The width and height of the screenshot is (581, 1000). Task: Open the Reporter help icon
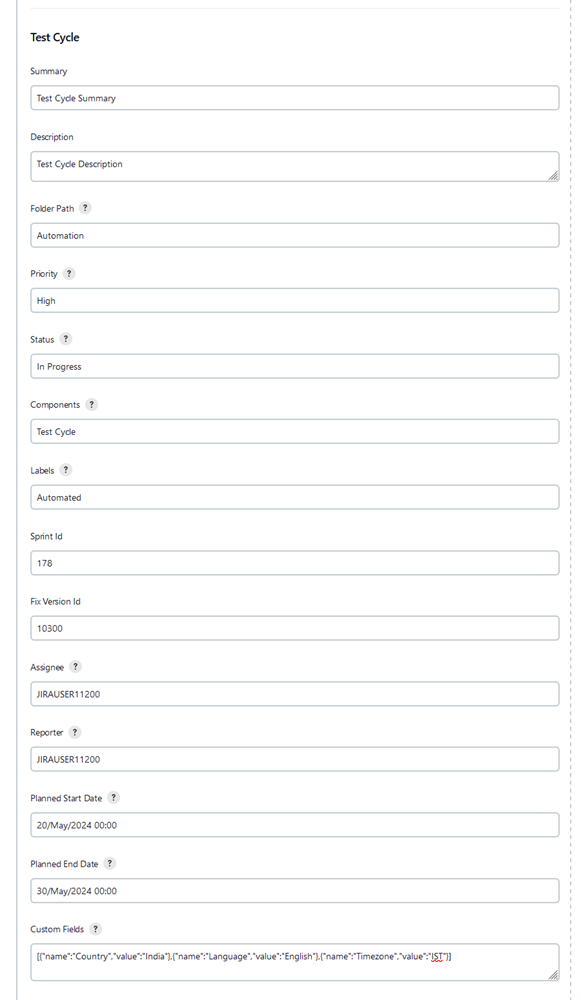point(74,732)
